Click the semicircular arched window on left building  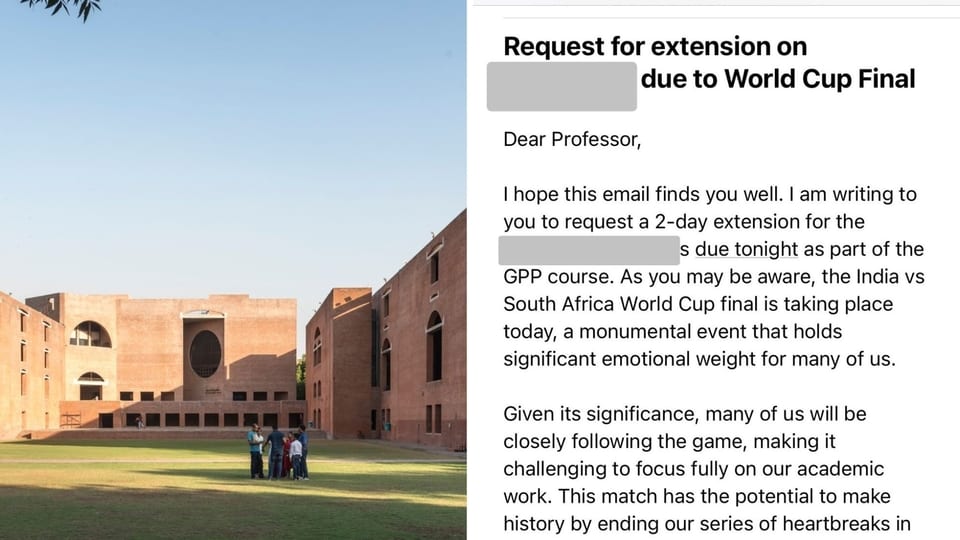coord(91,334)
